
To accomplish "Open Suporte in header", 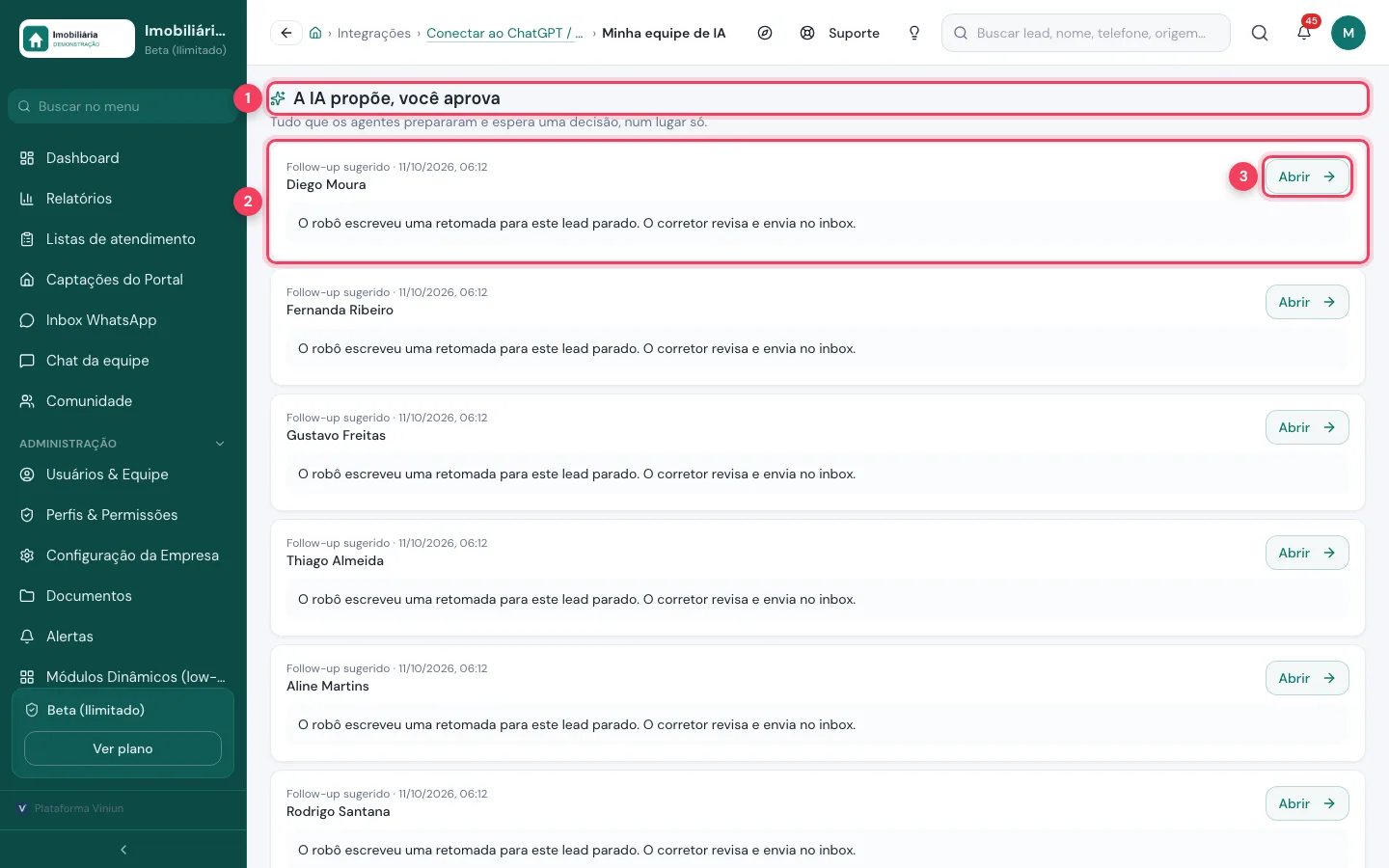I will click(x=840, y=33).
